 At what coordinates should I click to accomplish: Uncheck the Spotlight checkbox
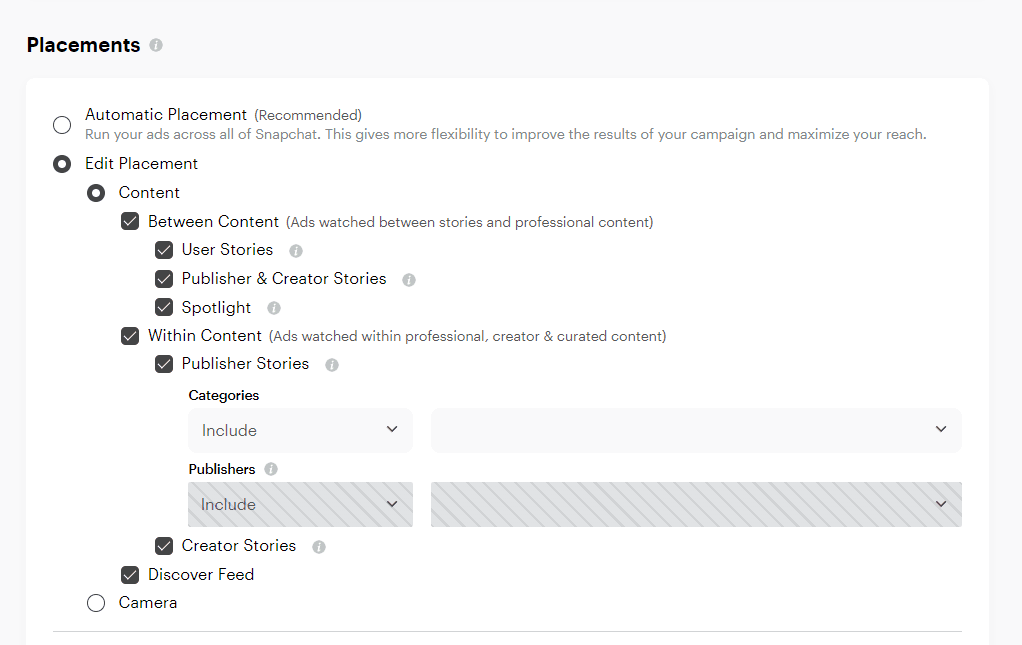[x=164, y=308]
